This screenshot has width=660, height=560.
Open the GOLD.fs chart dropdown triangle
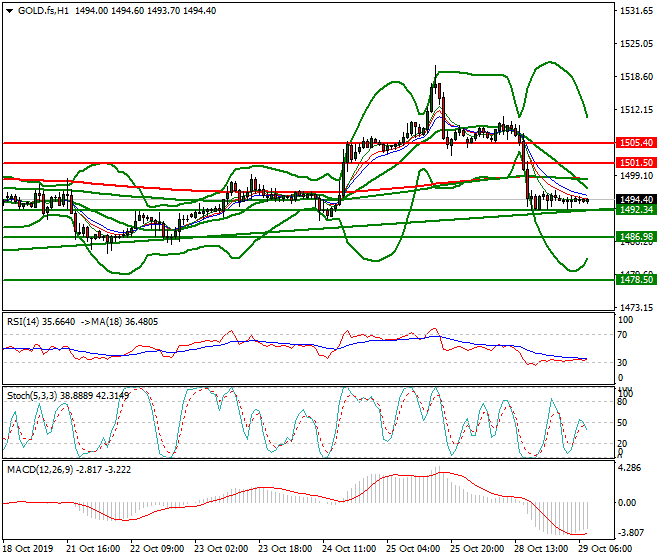point(9,11)
